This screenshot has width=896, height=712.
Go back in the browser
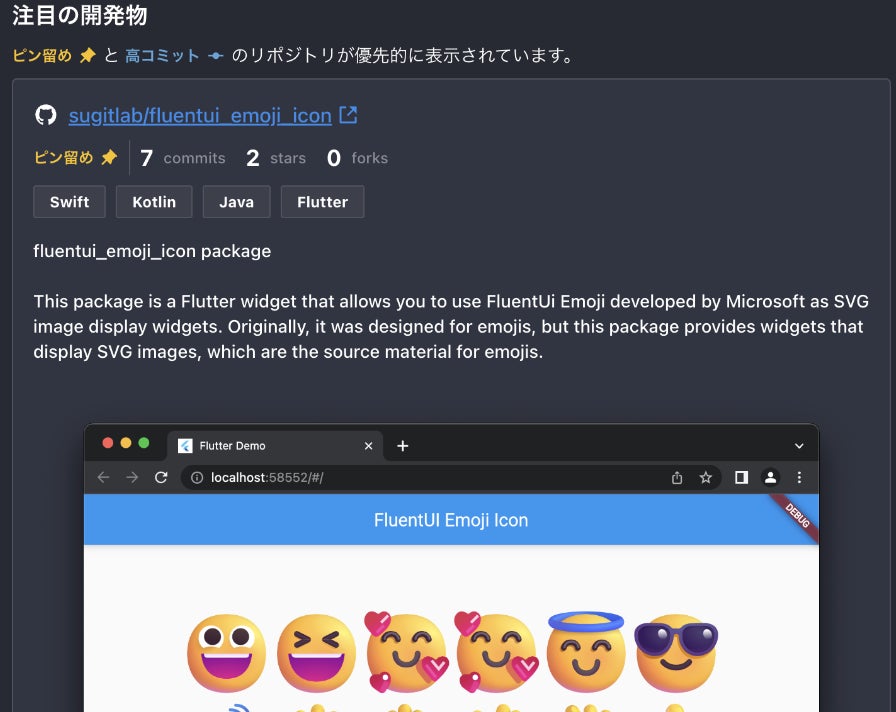(103, 477)
